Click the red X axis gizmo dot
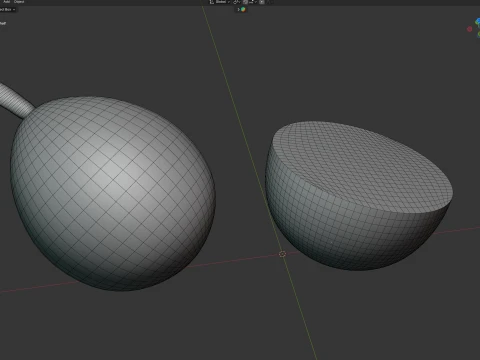 click(470, 29)
